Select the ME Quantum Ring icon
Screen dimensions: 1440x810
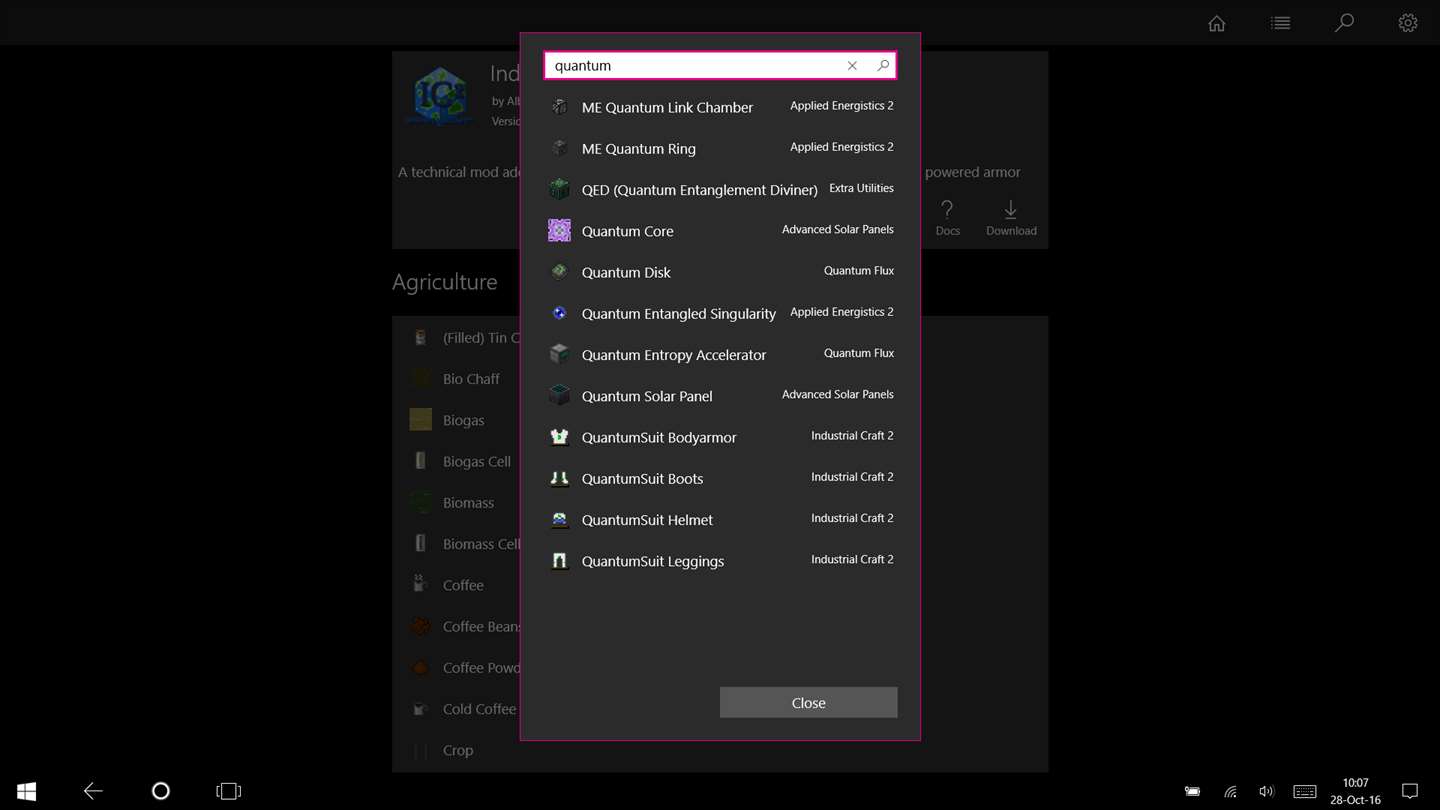coord(559,148)
